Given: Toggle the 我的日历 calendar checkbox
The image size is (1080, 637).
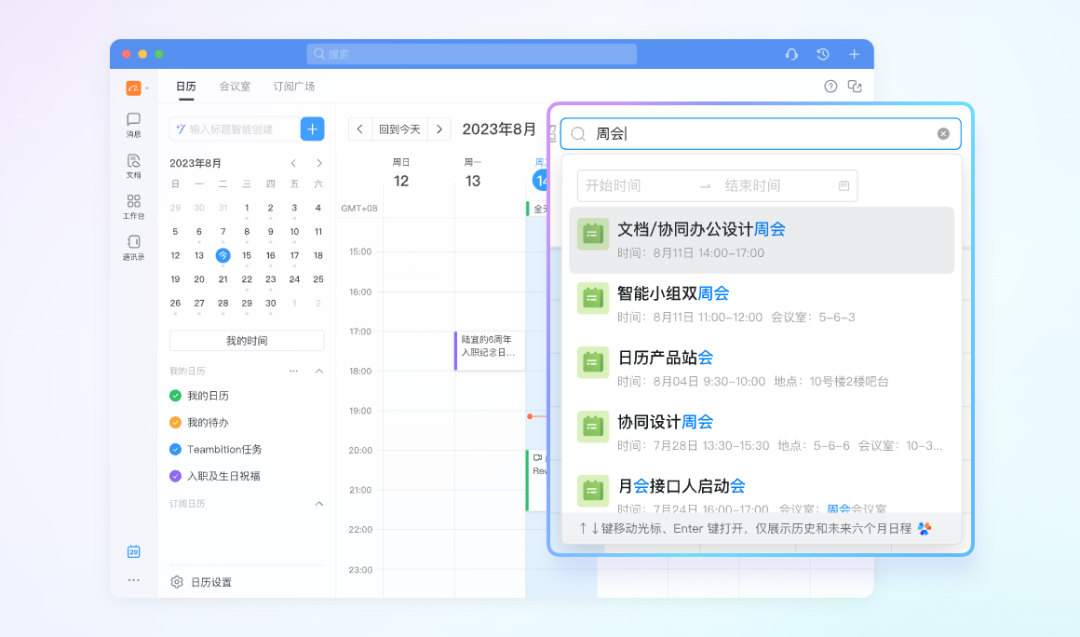Looking at the screenshot, I should coord(176,396).
